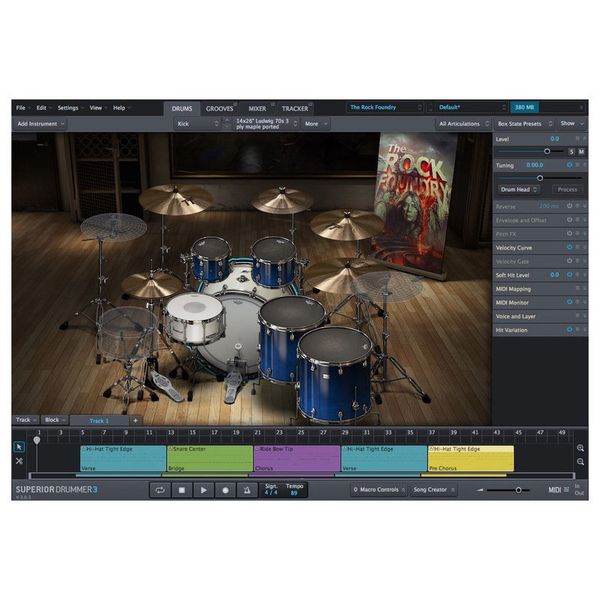Open the Box State Presets dropdown
This screenshot has width=600, height=600.
[525, 124]
